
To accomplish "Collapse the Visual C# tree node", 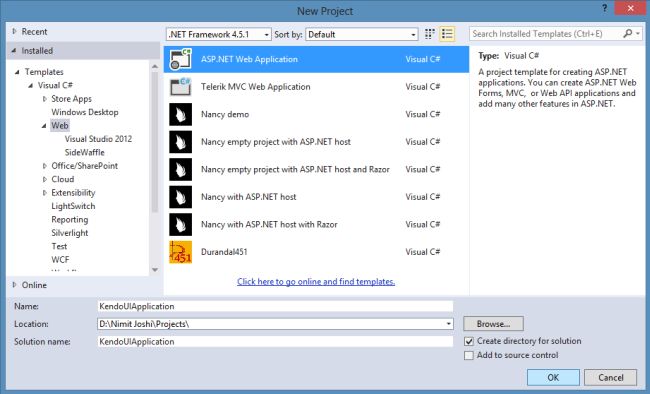I will (x=31, y=85).
